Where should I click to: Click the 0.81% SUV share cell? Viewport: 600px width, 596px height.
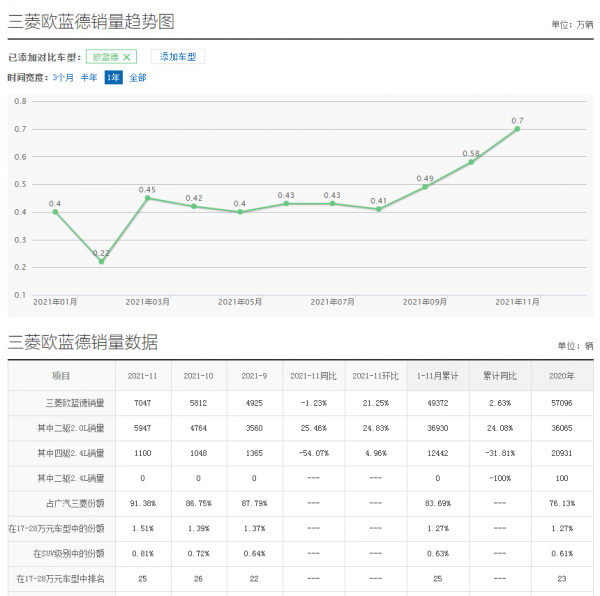[x=142, y=554]
